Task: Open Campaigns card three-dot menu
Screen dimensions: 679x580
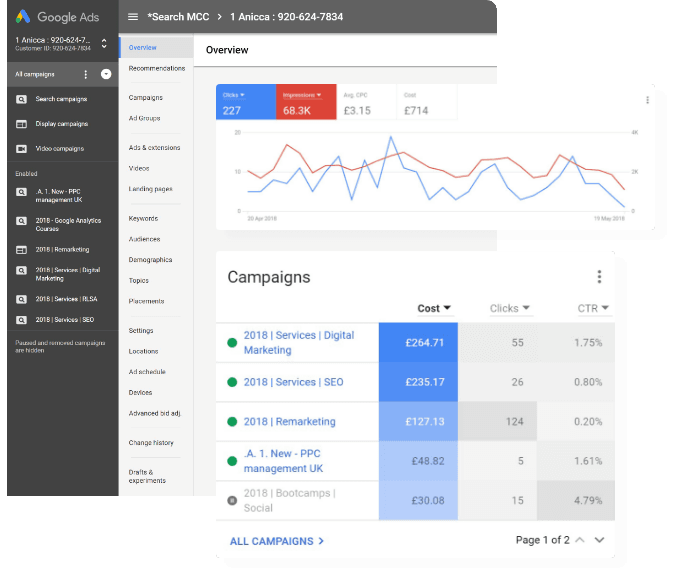Action: click(x=599, y=277)
